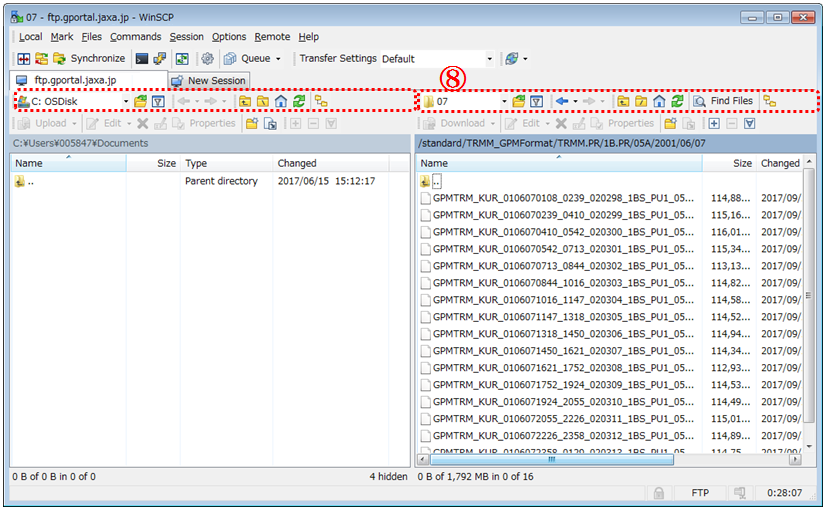The width and height of the screenshot is (827, 510).
Task: Click local Open Directory folder icon
Action: (140, 101)
